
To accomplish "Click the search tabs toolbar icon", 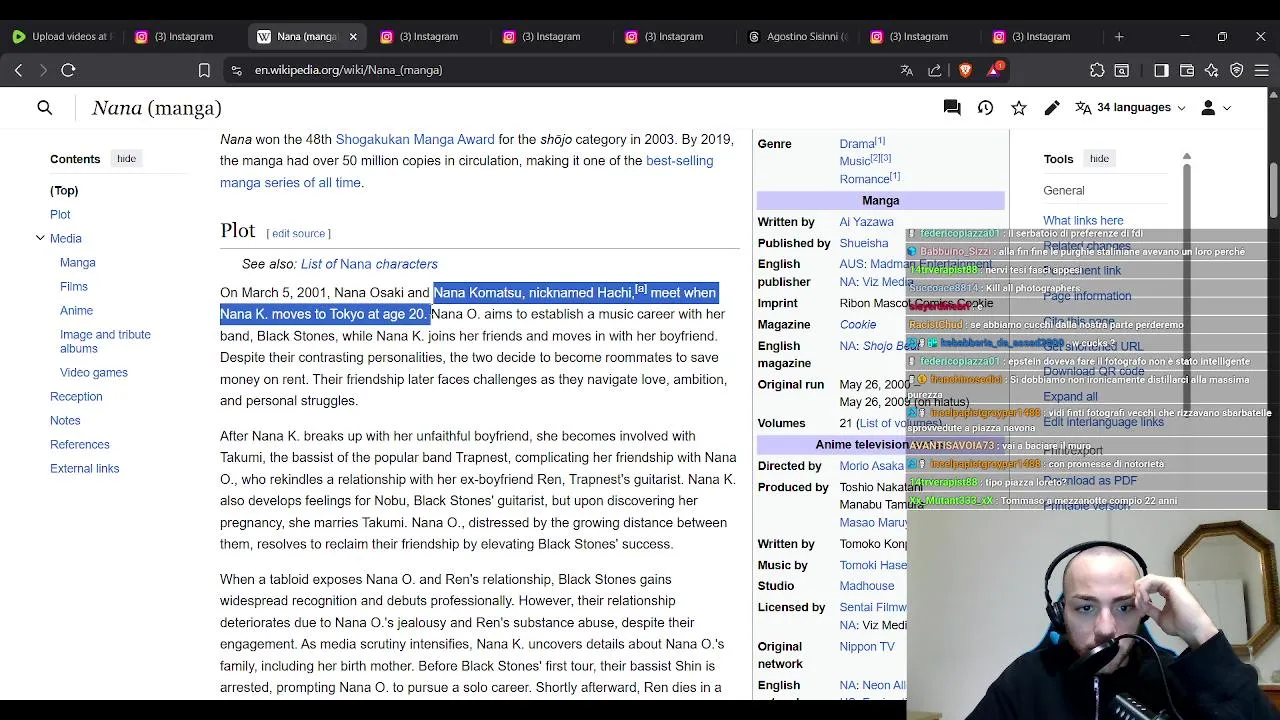I will click(x=1122, y=70).
